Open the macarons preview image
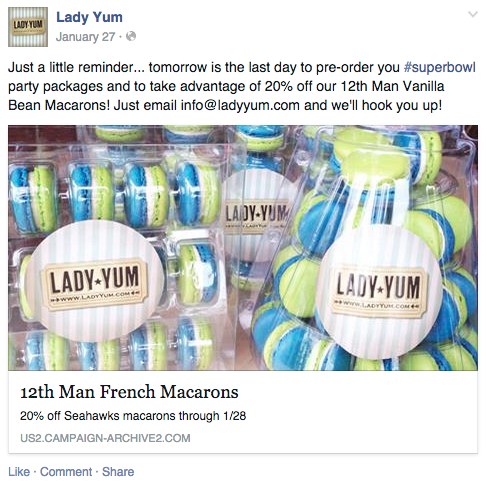Screen dimensions: 487x488 243,248
